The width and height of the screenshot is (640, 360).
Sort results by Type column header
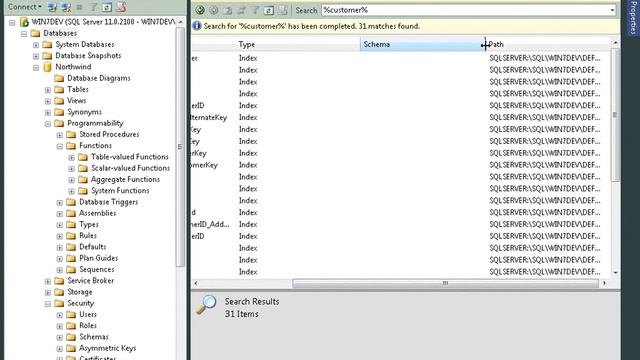point(298,44)
